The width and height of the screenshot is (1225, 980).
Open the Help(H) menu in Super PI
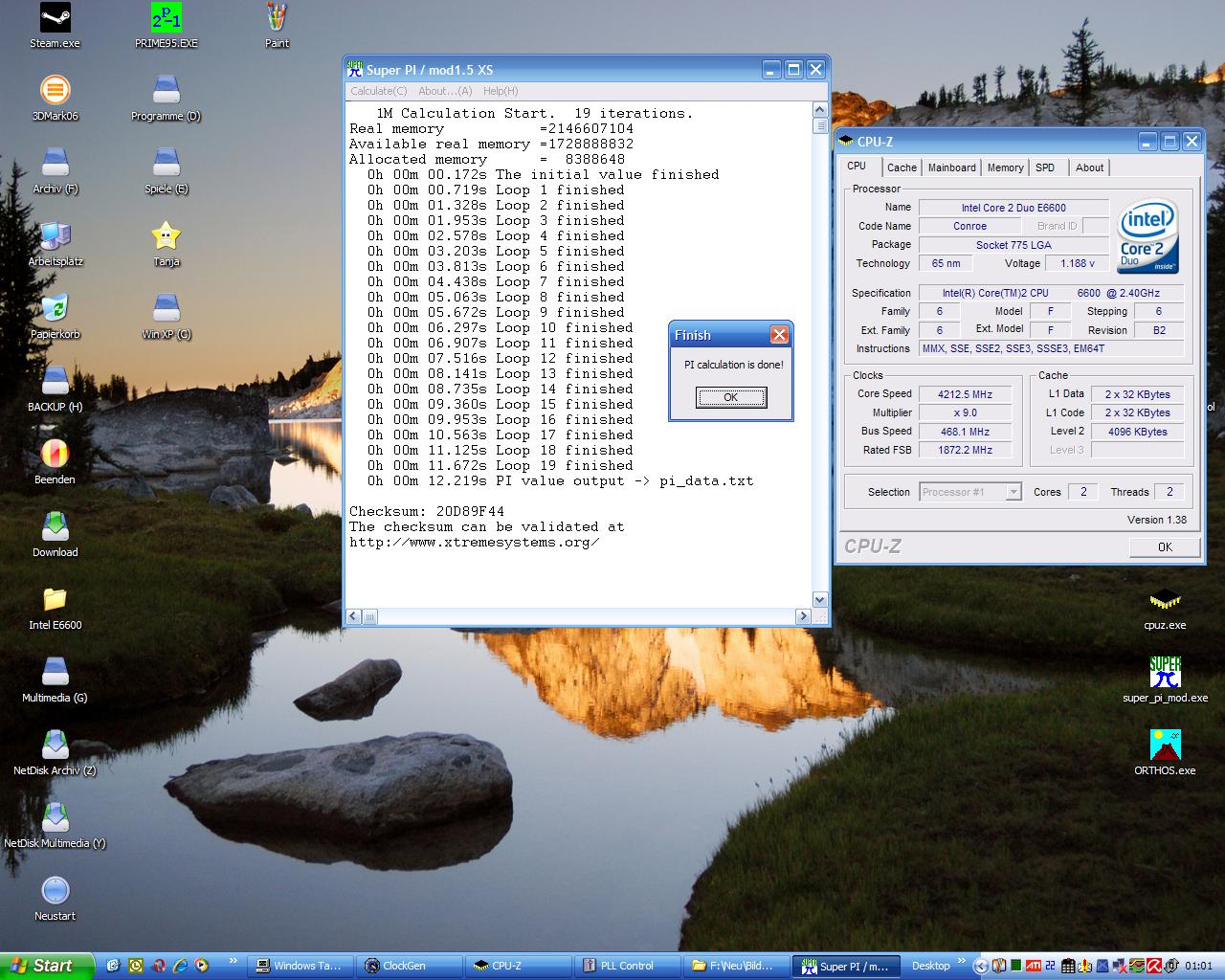tap(501, 91)
